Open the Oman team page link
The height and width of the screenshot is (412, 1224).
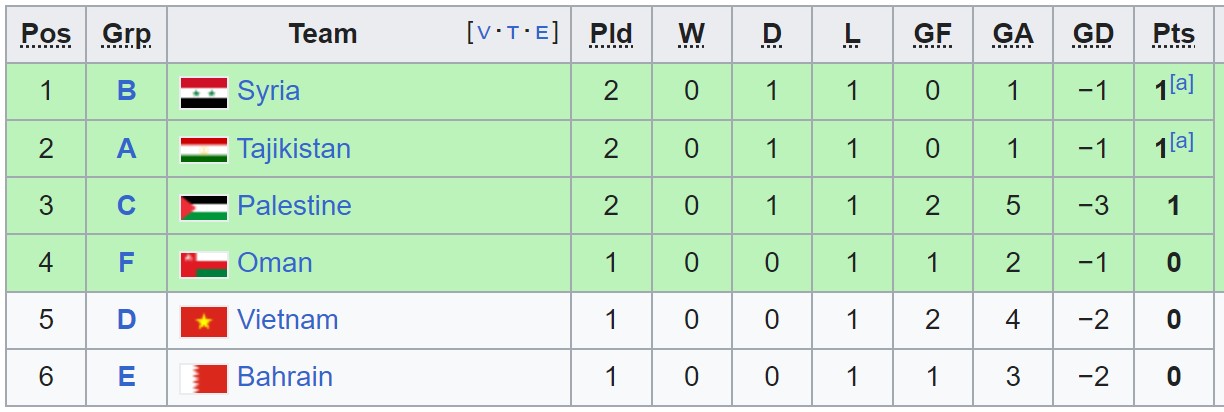pyautogui.click(x=275, y=263)
